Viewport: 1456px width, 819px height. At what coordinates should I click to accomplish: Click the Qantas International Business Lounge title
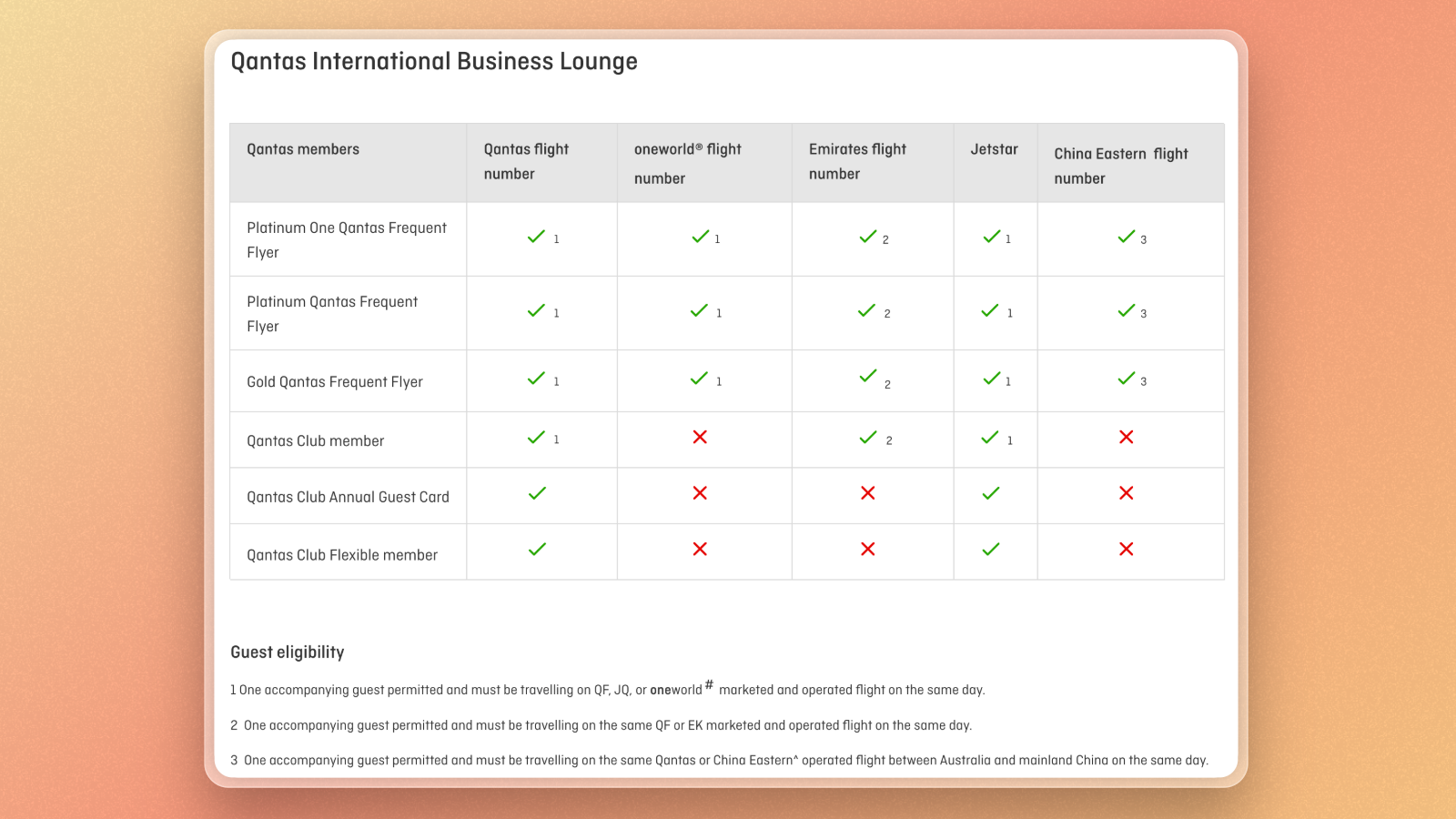coord(434,62)
